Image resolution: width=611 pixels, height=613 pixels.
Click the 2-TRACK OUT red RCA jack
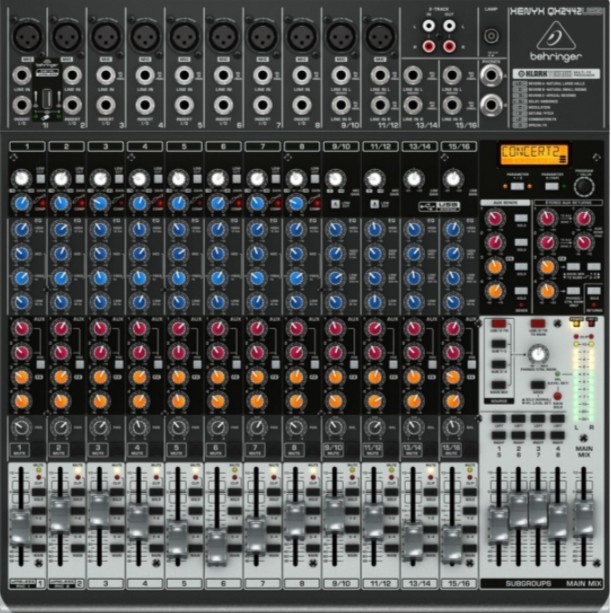pos(449,47)
